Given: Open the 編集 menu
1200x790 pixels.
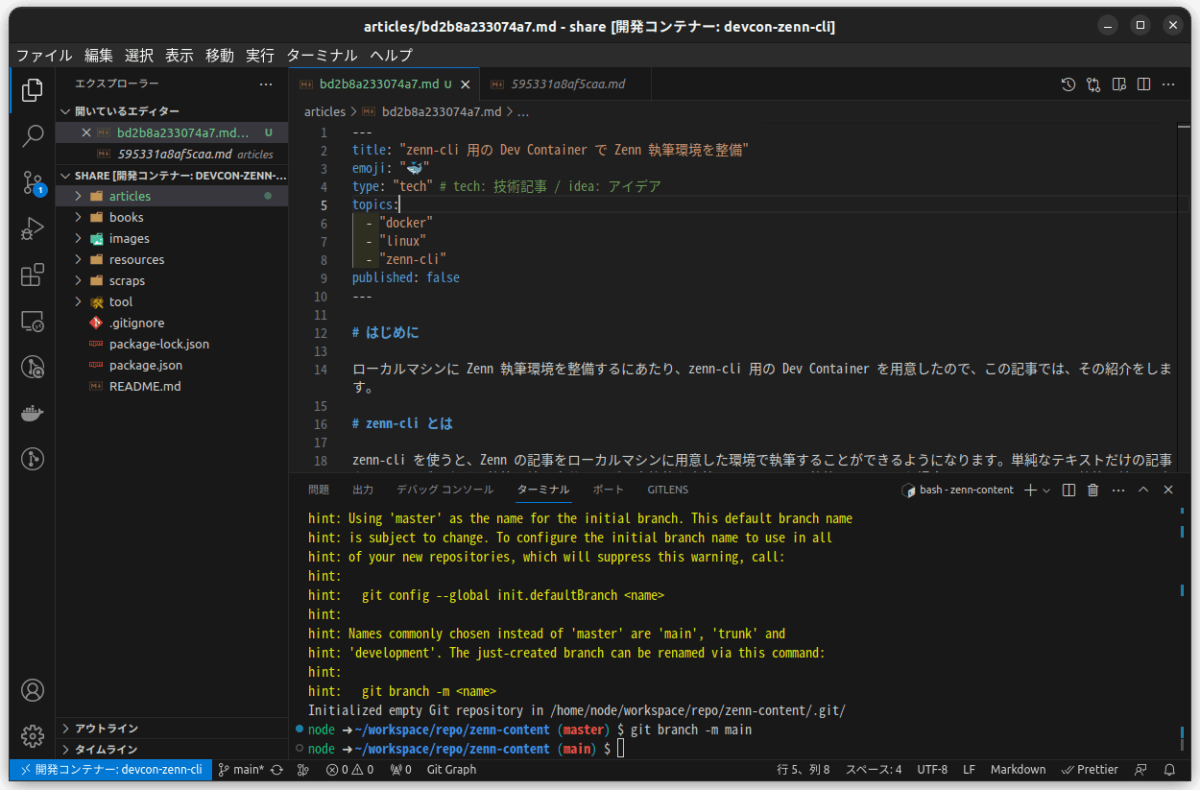Looking at the screenshot, I should (x=99, y=55).
